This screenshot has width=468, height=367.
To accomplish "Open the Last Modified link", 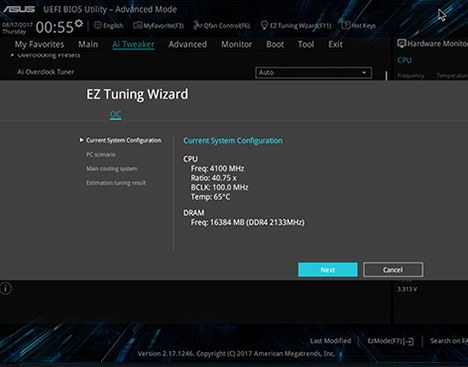I will coord(330,341).
